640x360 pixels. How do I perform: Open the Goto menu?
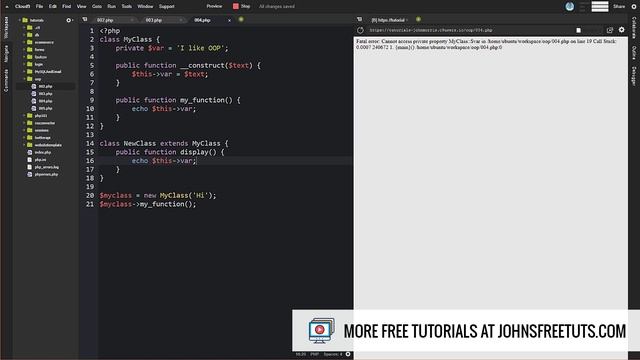point(97,7)
